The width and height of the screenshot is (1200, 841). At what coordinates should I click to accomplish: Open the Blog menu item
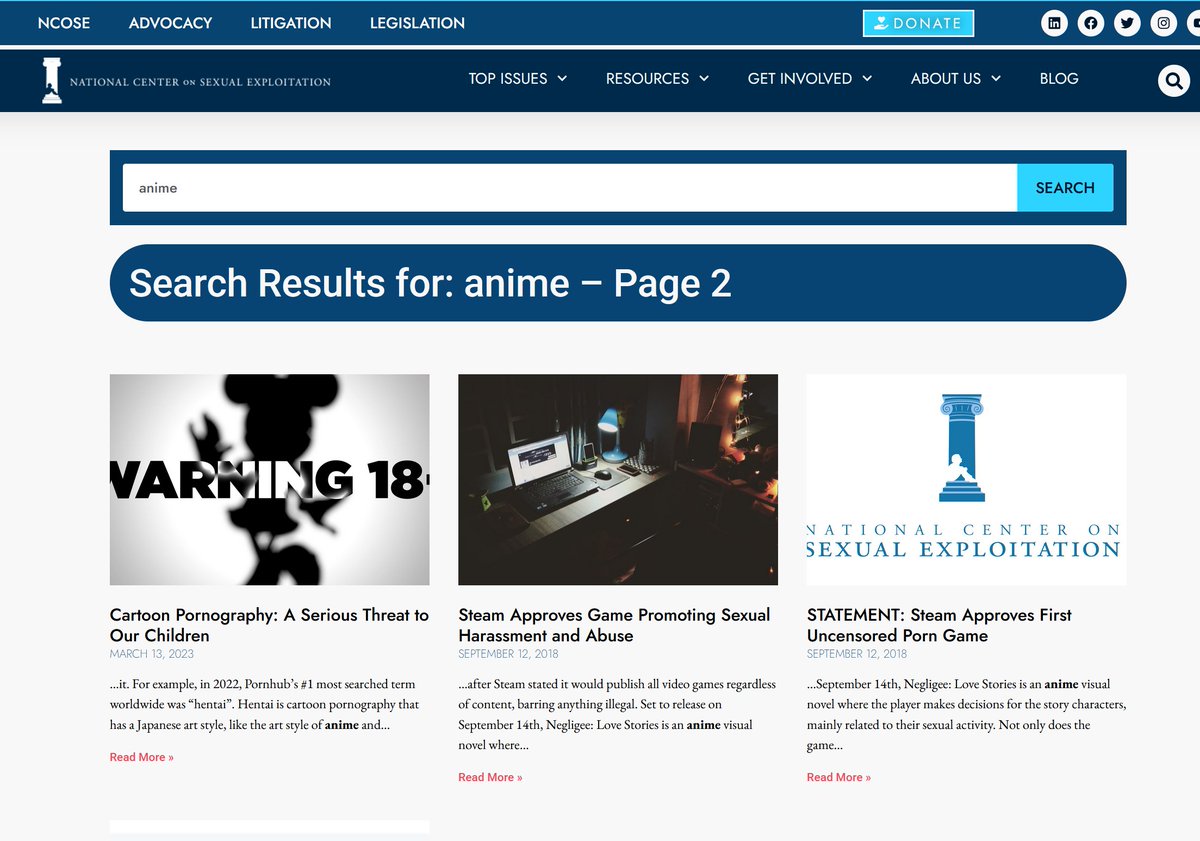click(1059, 78)
